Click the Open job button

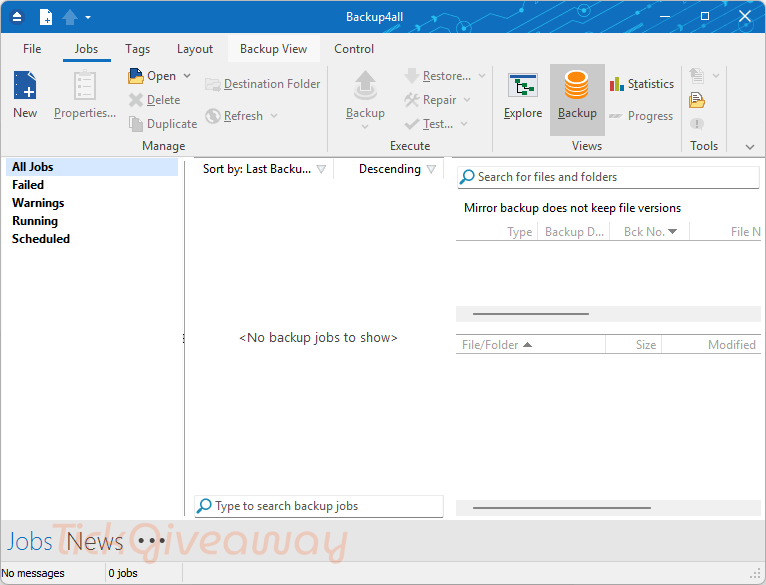tap(152, 76)
